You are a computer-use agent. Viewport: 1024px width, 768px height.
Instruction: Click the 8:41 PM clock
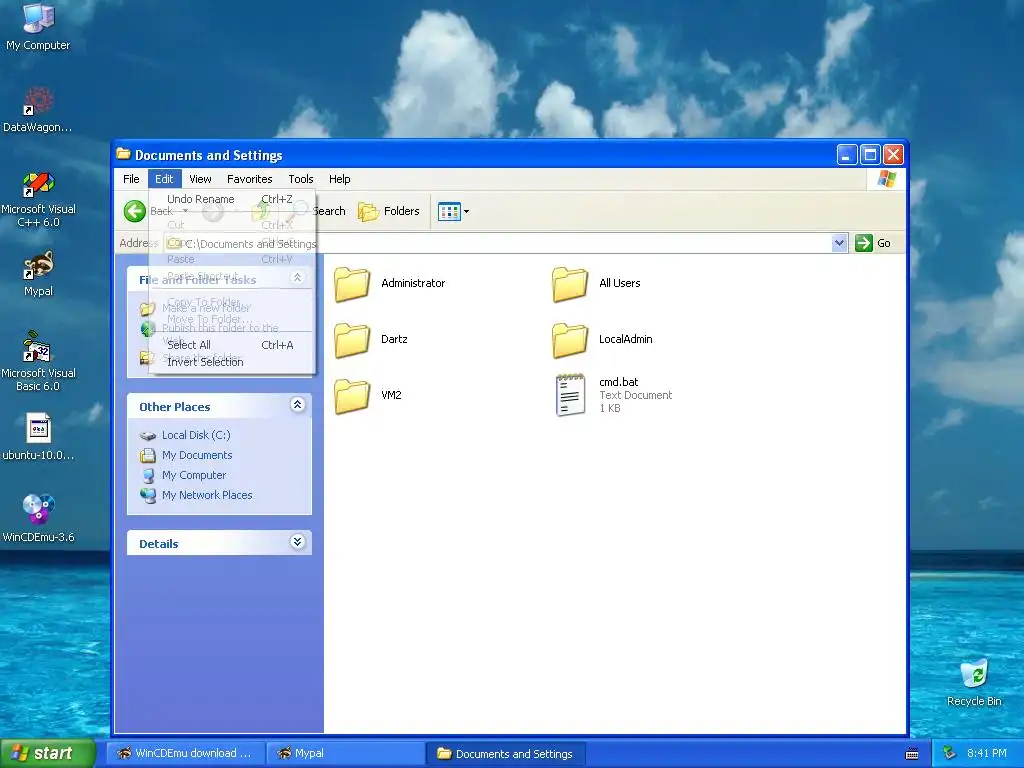click(x=987, y=753)
